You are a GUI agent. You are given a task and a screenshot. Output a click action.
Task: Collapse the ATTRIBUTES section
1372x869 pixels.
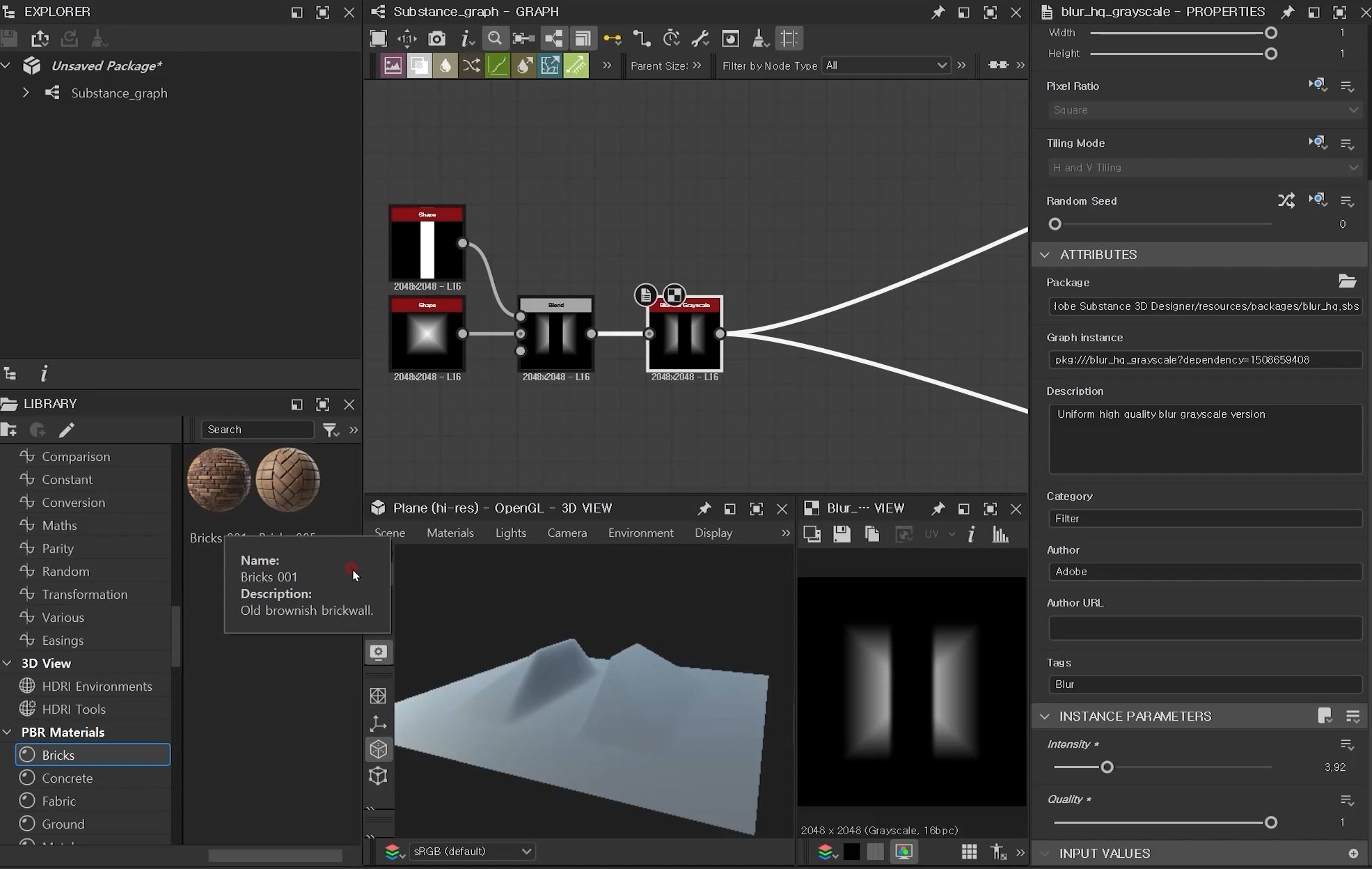coord(1045,255)
